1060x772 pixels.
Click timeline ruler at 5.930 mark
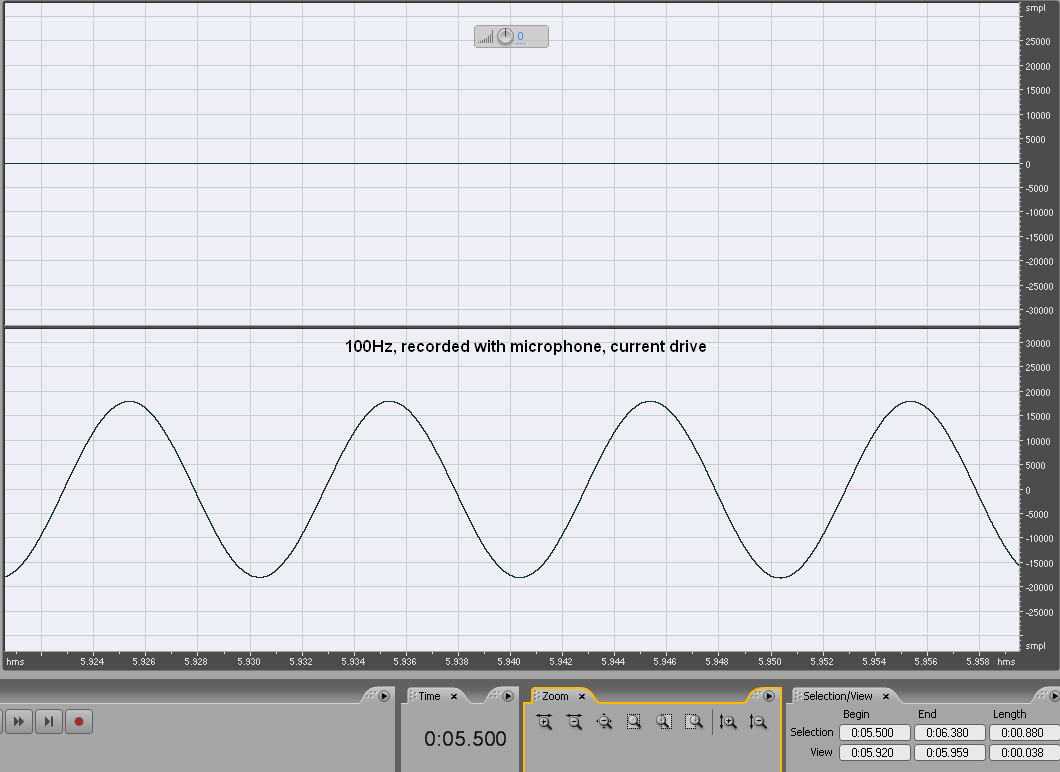tap(249, 661)
